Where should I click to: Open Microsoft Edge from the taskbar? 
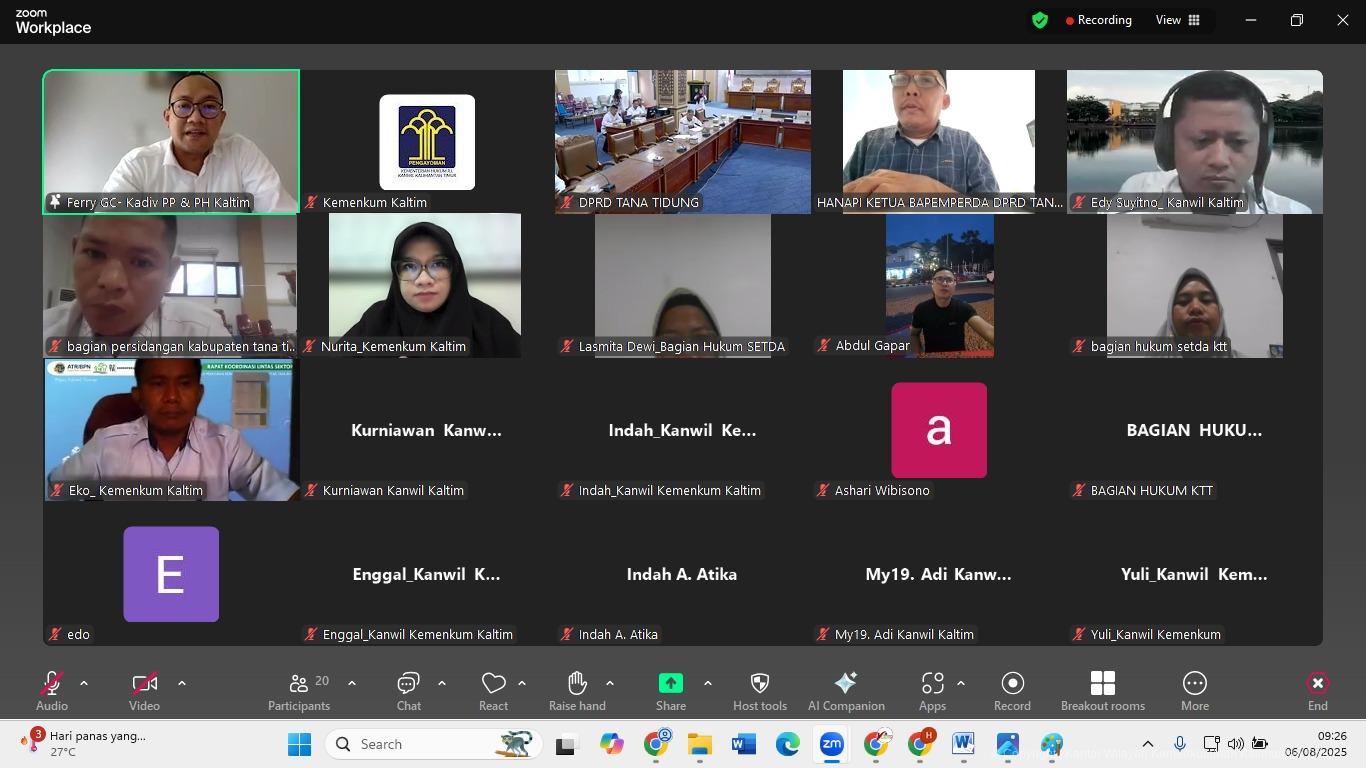(x=787, y=744)
